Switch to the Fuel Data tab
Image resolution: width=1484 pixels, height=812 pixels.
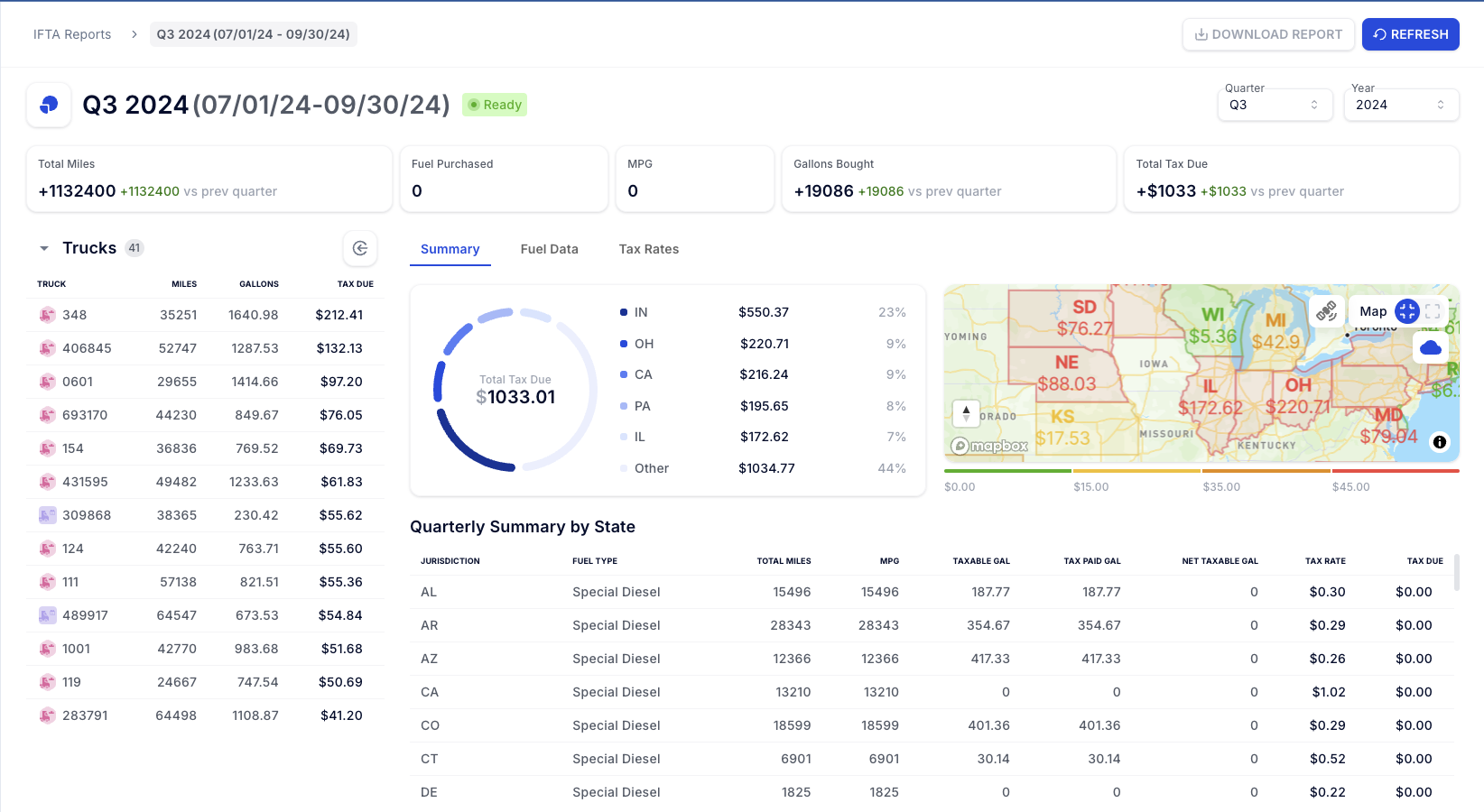(549, 249)
